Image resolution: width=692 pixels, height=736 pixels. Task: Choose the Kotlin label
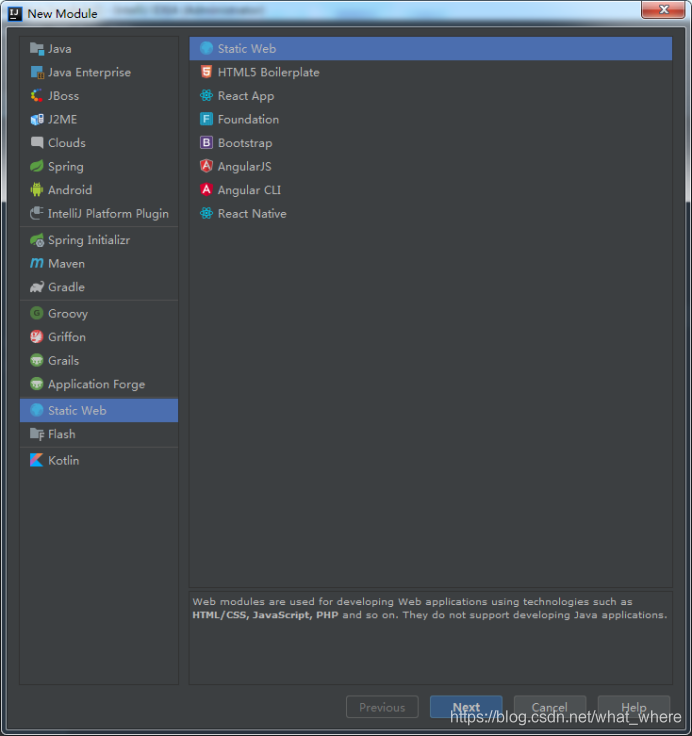coord(63,460)
